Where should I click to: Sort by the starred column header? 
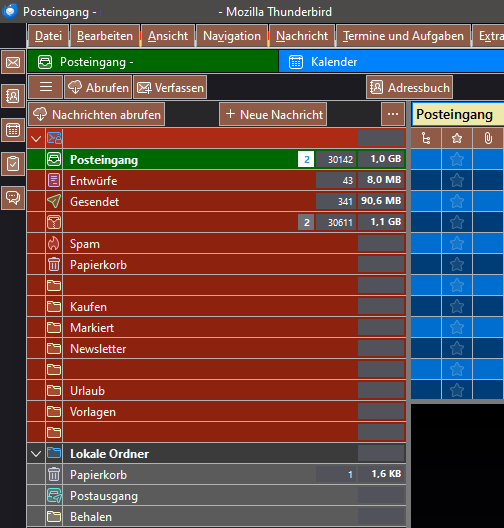(x=457, y=138)
